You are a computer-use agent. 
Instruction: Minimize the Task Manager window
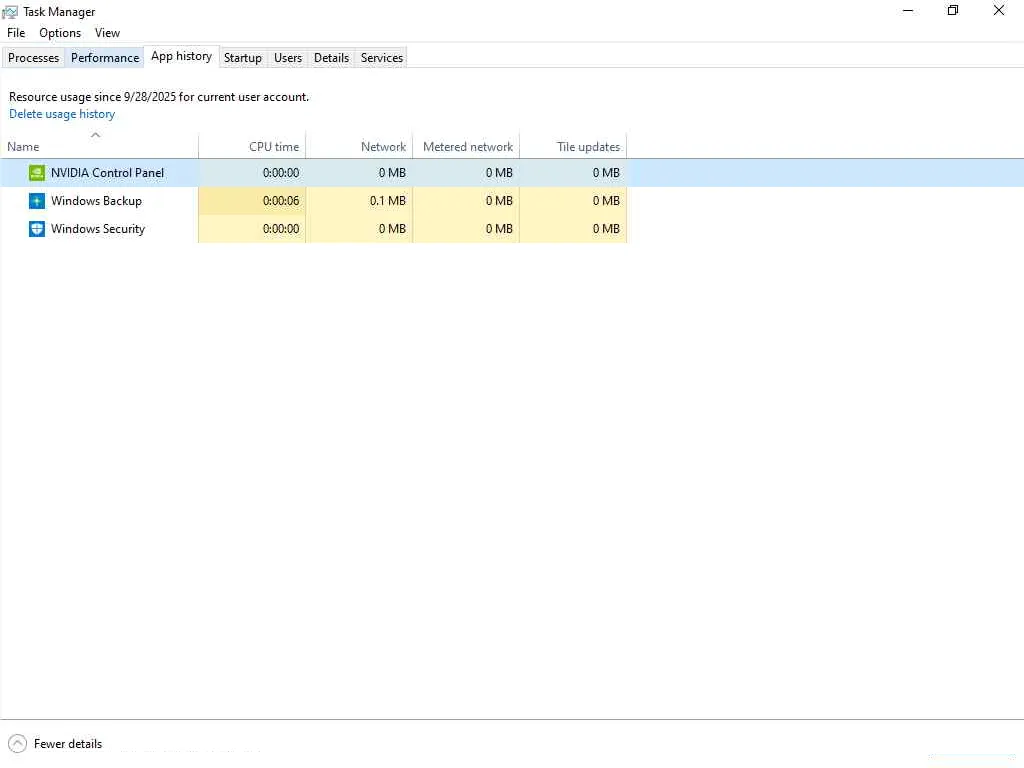[x=908, y=10]
